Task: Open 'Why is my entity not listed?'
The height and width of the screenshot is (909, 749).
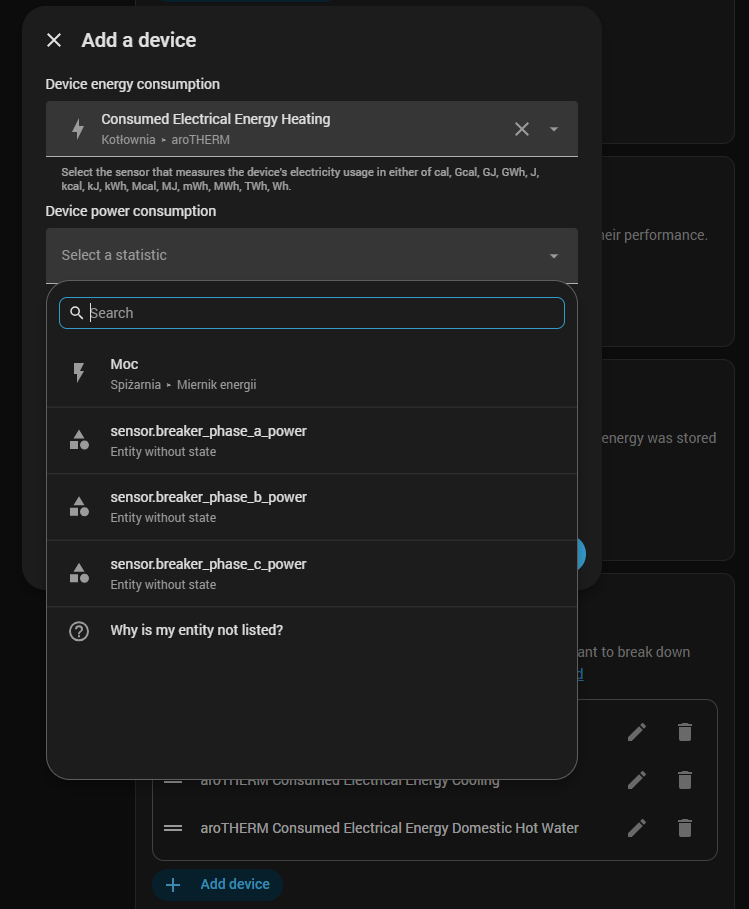Action: [x=197, y=631]
